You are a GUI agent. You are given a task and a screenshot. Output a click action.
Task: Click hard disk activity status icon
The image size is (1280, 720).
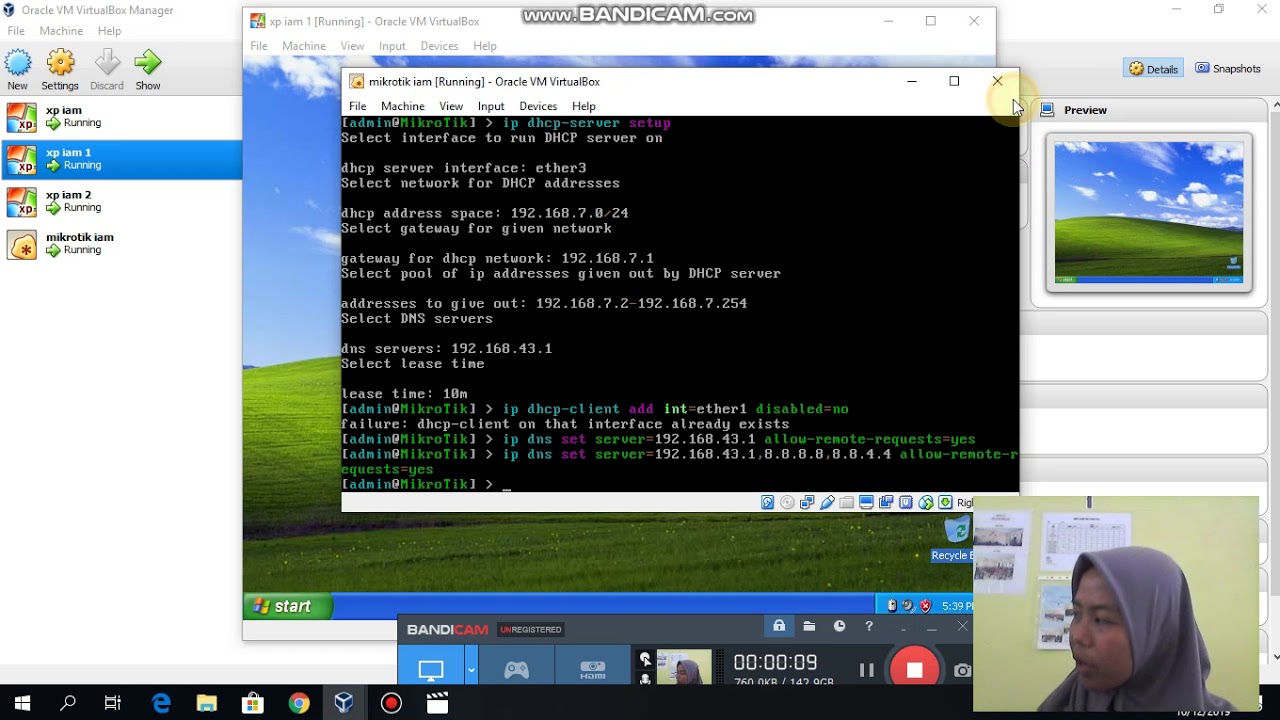(767, 503)
